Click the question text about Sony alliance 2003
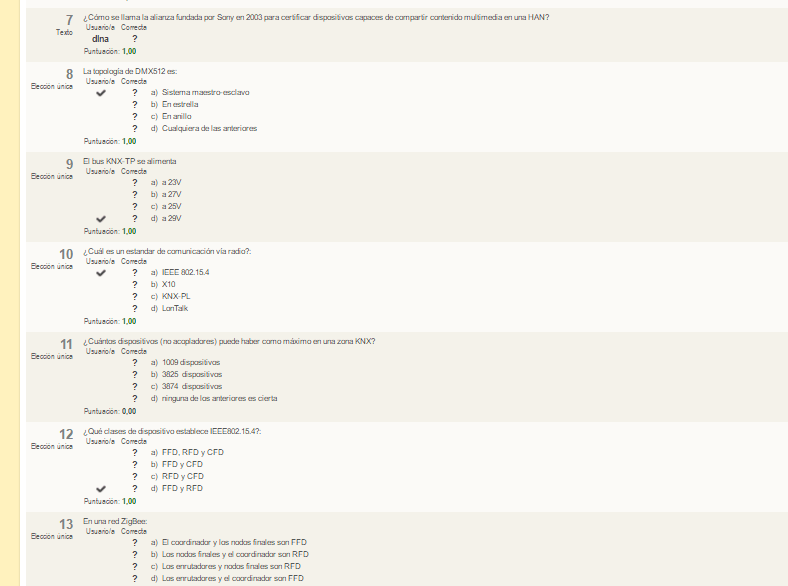 (x=316, y=17)
